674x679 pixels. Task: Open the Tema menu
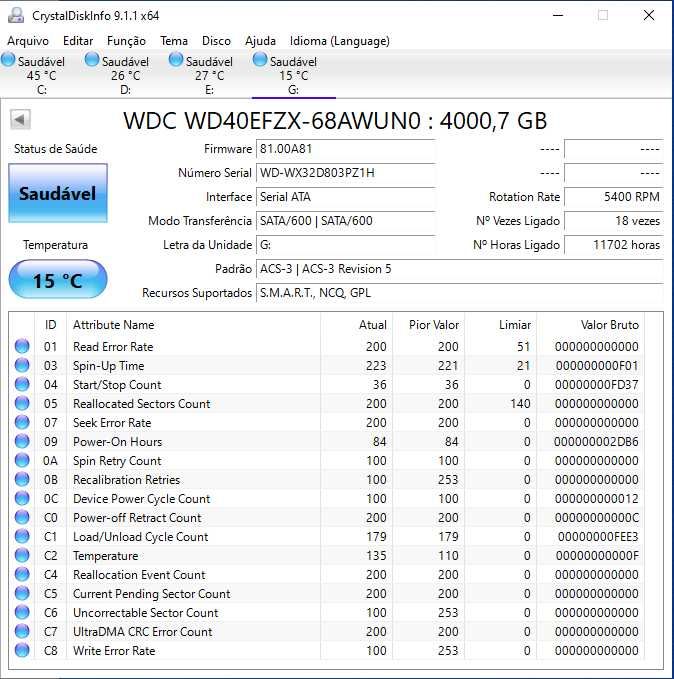(174, 41)
